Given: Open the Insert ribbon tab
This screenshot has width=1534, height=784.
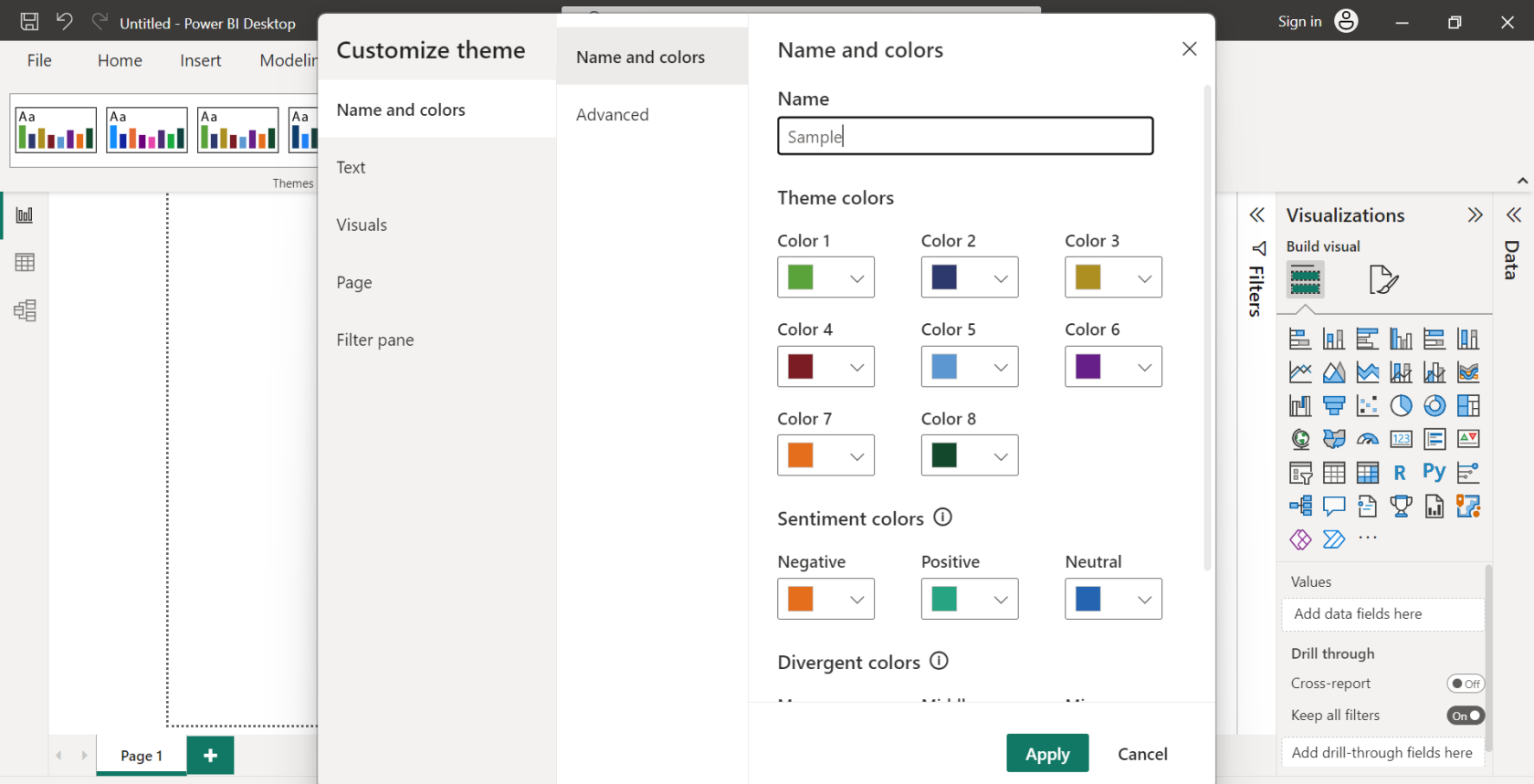Looking at the screenshot, I should (x=200, y=60).
